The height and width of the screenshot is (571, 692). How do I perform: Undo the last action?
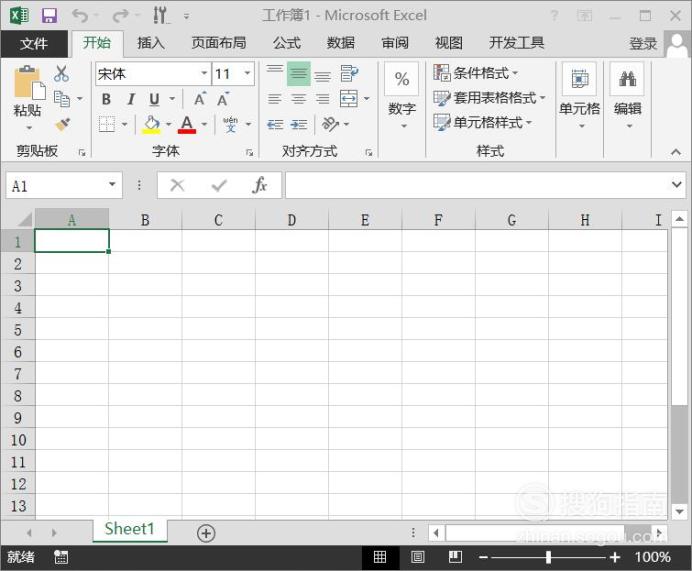pos(80,16)
